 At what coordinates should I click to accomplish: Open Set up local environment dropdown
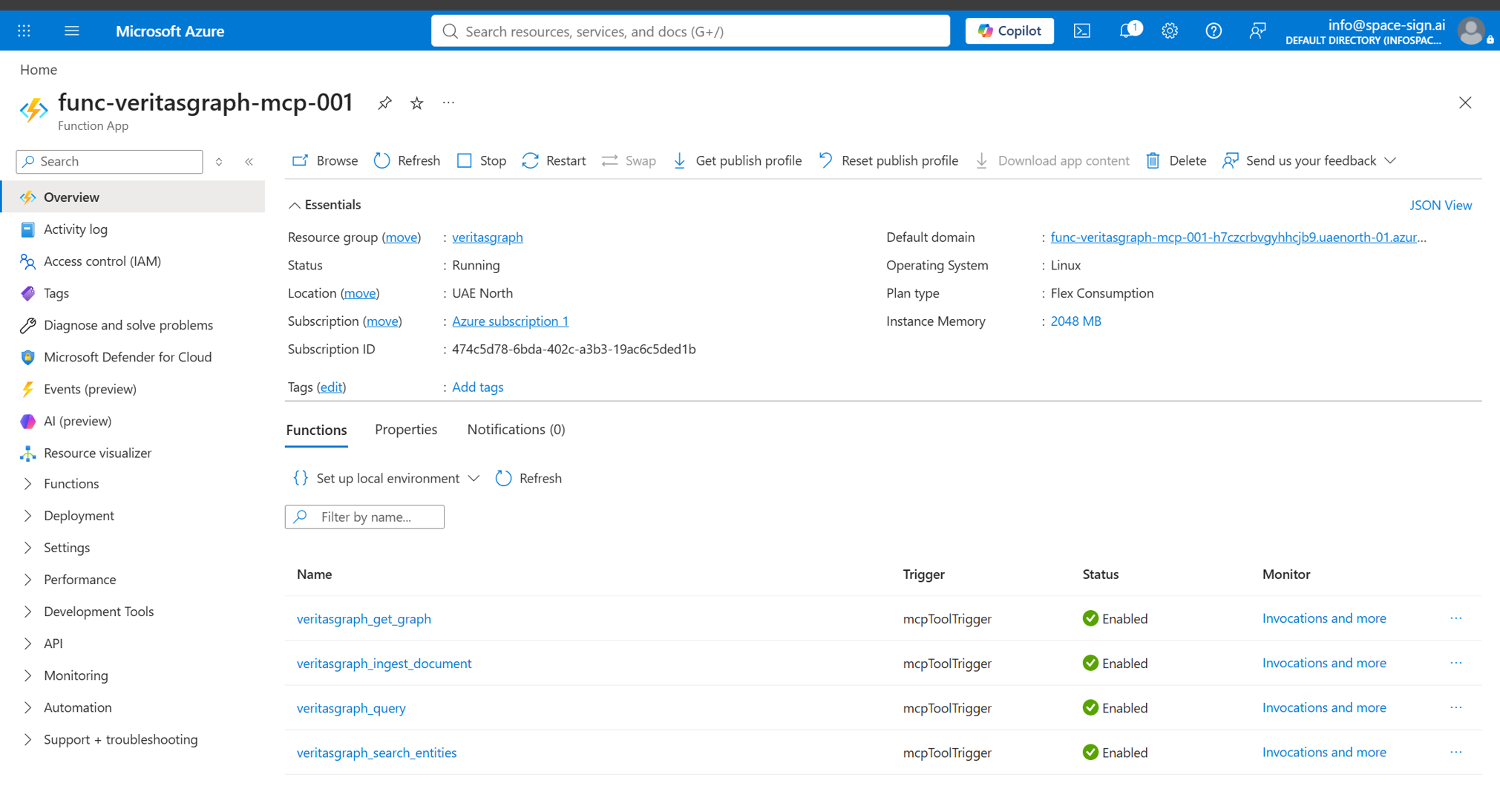coord(386,479)
